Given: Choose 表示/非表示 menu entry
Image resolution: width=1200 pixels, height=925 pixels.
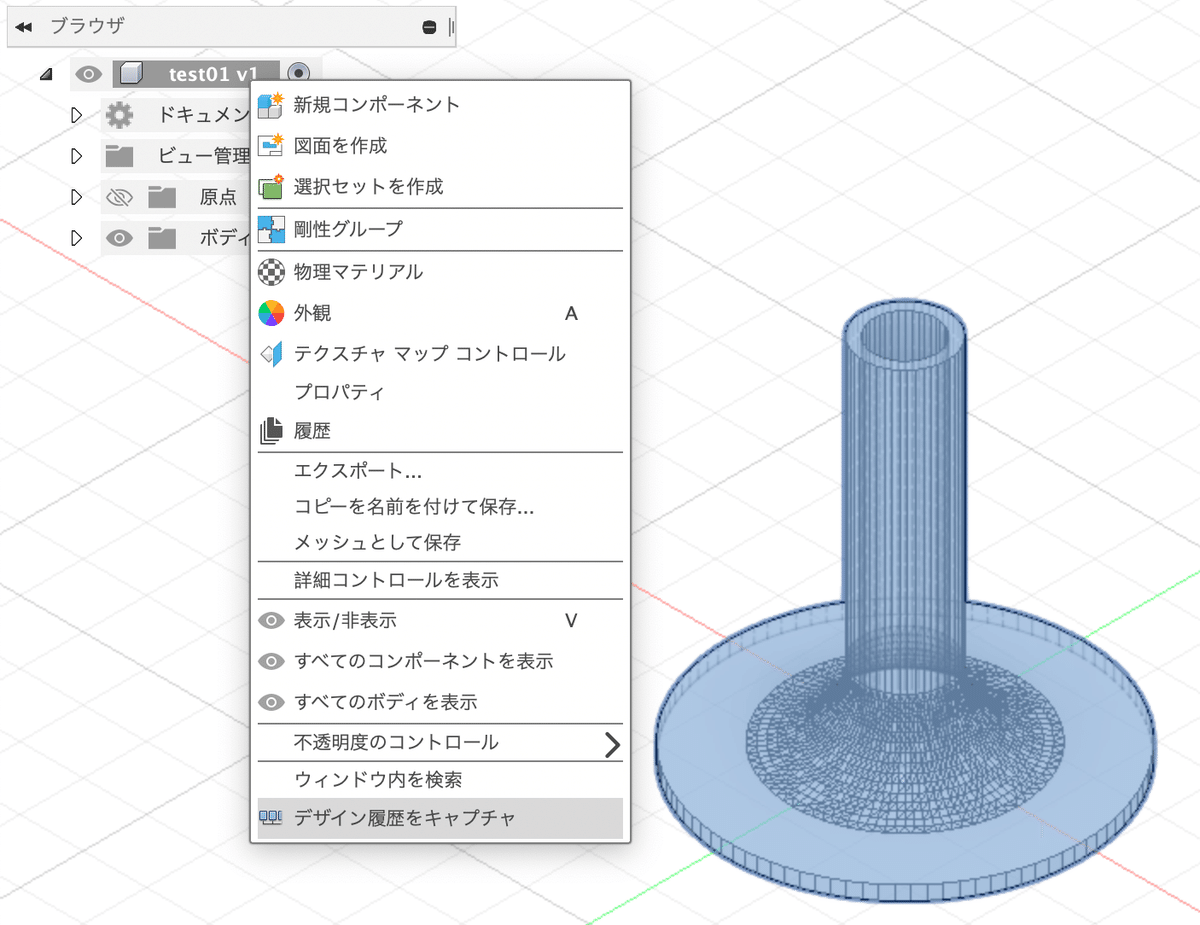Looking at the screenshot, I should click(x=440, y=621).
